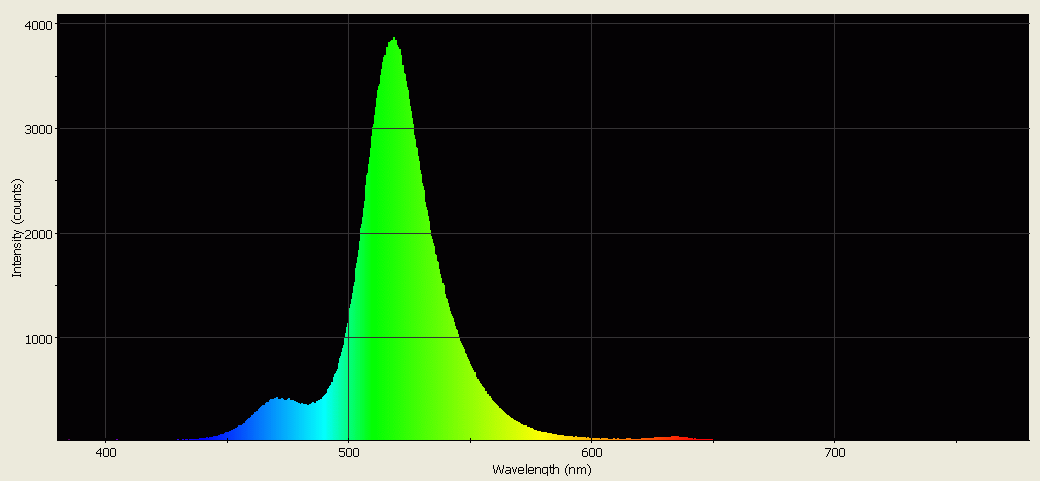Click the 1000 intensity axis label
Viewport: 1040px width, 481px height.
39,338
